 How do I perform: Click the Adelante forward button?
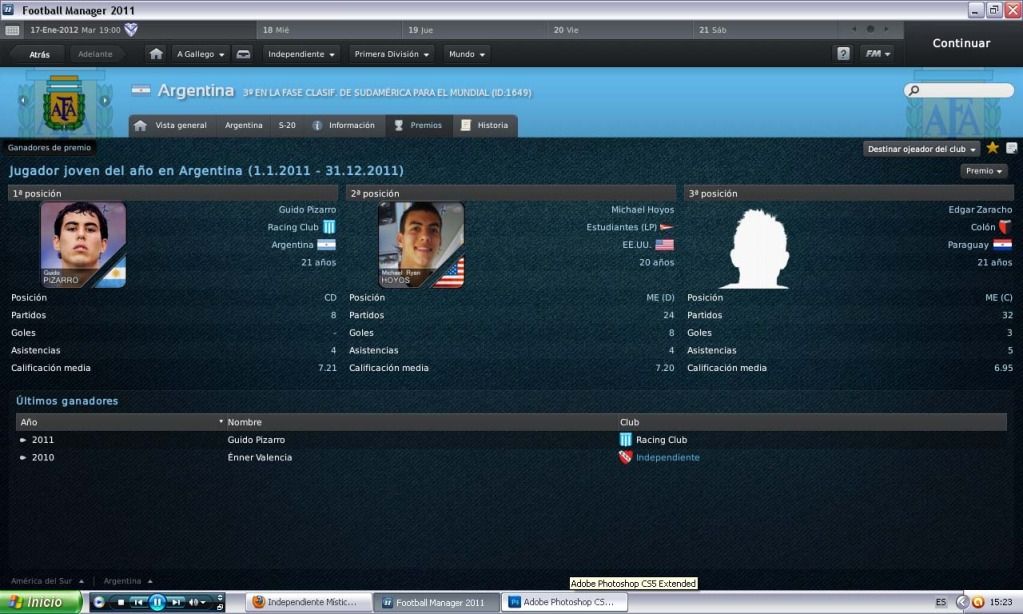coord(95,54)
